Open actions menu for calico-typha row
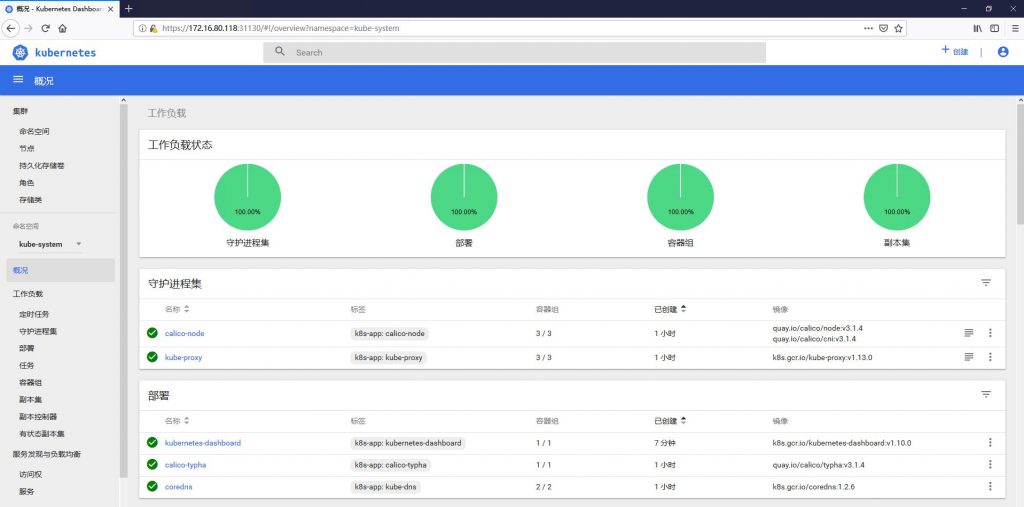Screen dimensions: 1024x507 [990, 465]
